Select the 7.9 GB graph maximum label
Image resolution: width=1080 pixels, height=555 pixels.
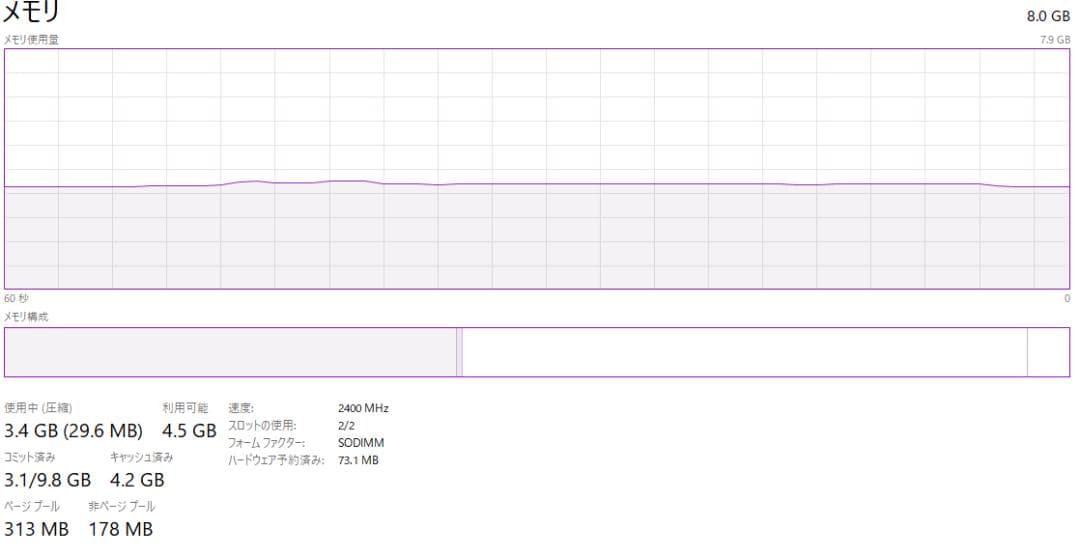pos(1055,39)
